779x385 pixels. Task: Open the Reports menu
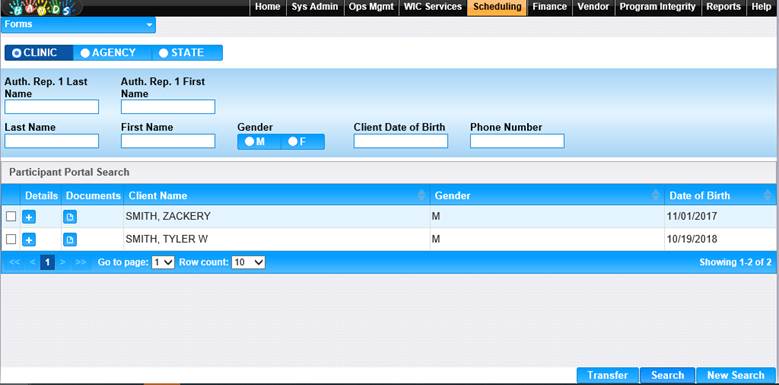[723, 7]
